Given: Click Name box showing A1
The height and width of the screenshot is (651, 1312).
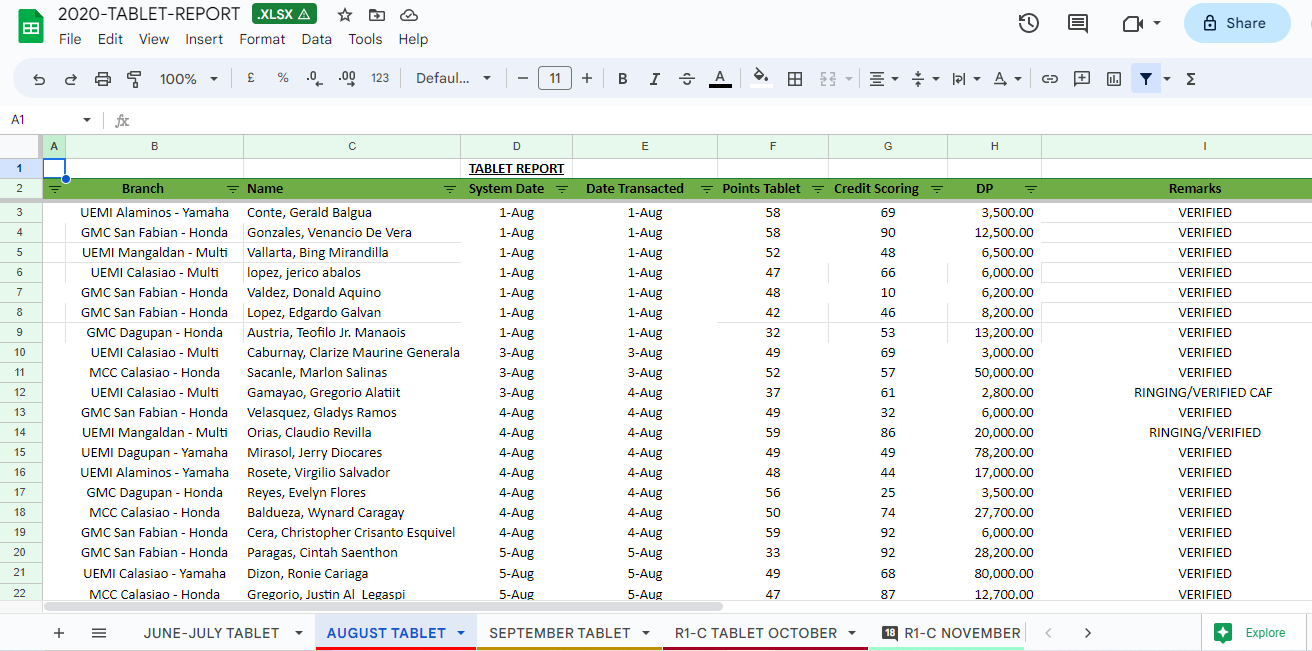Looking at the screenshot, I should pos(50,120).
